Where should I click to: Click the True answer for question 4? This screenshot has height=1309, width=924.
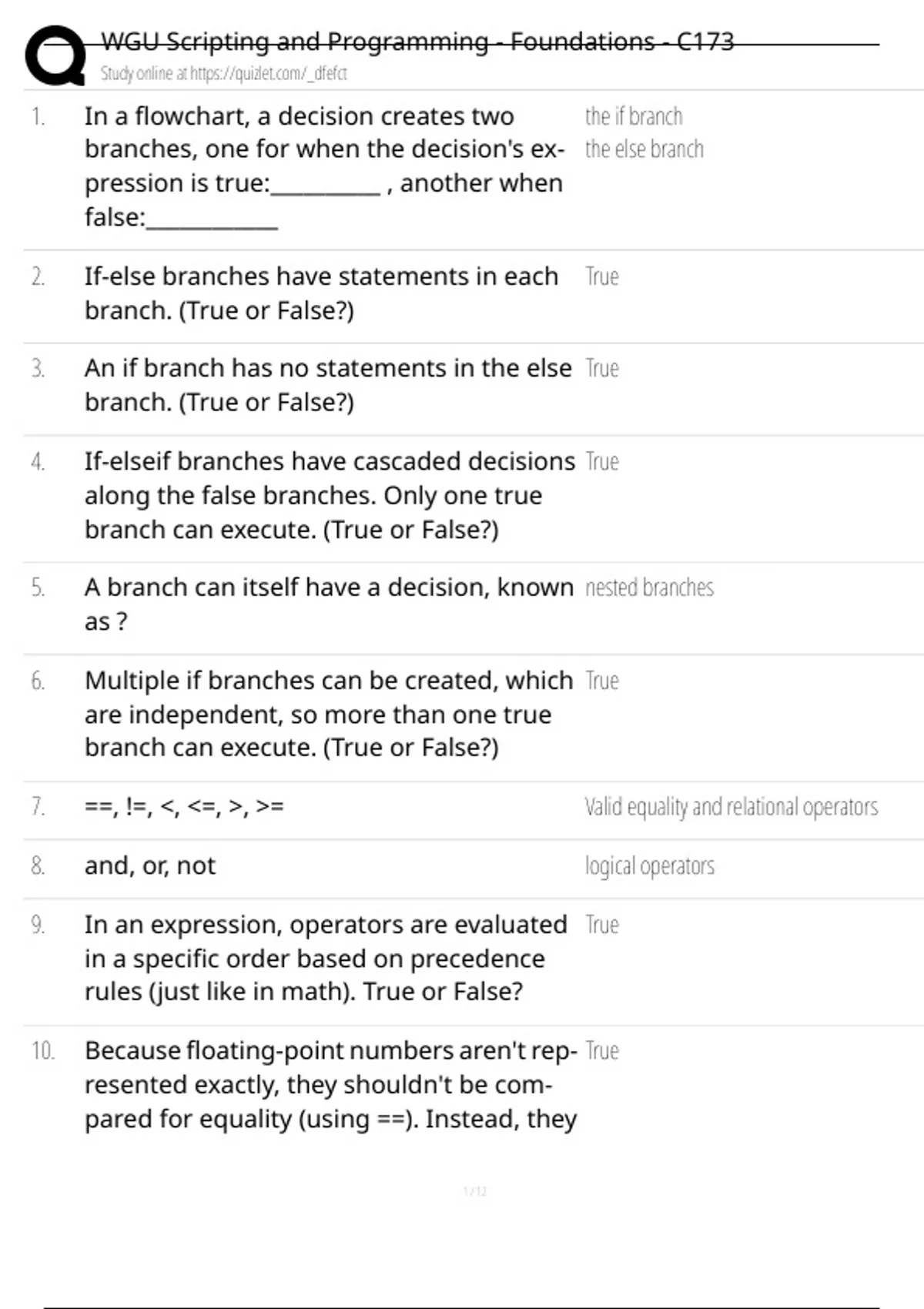click(602, 461)
